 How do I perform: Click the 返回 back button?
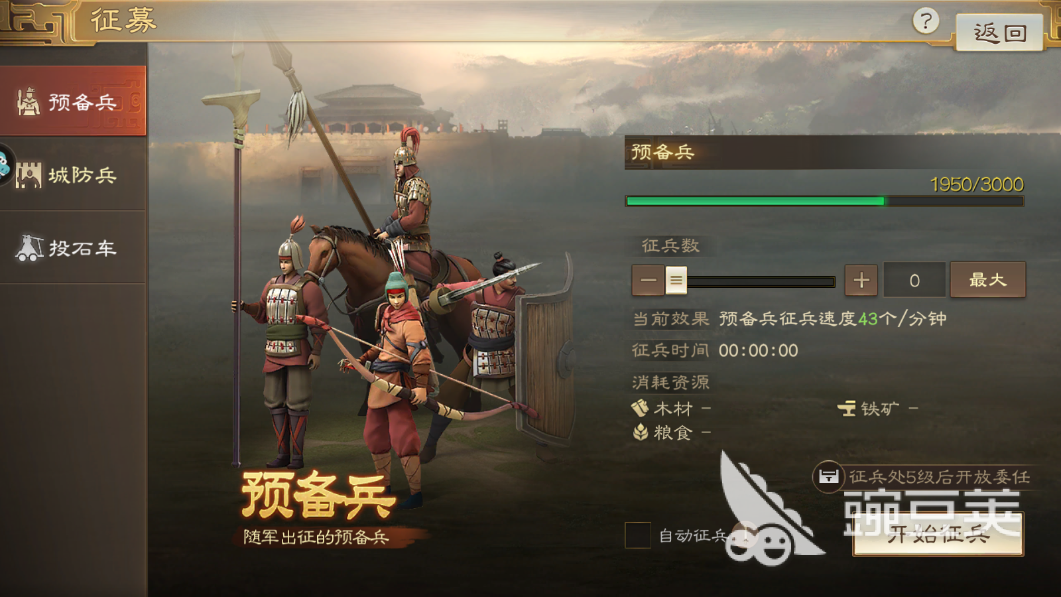tap(999, 32)
